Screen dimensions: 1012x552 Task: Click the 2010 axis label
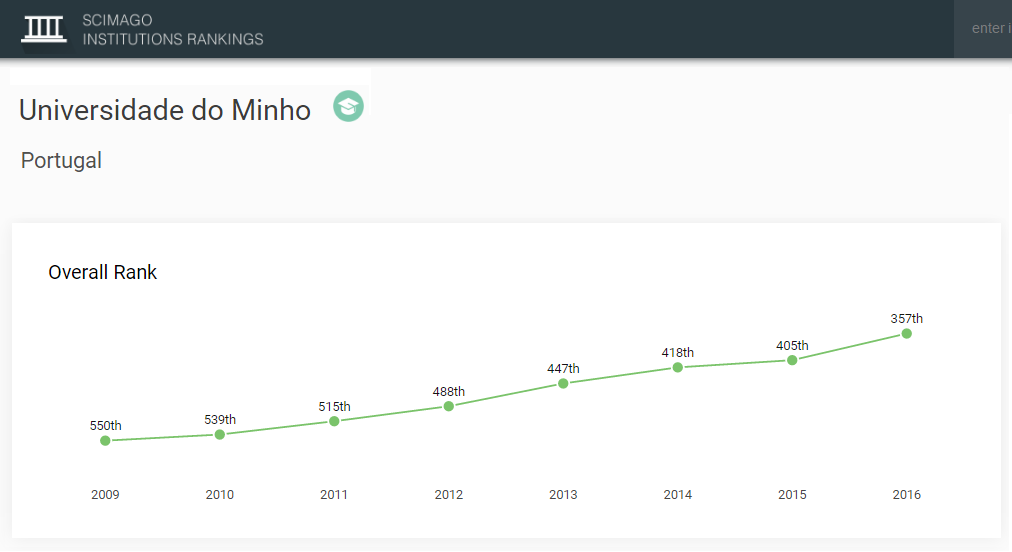click(219, 495)
